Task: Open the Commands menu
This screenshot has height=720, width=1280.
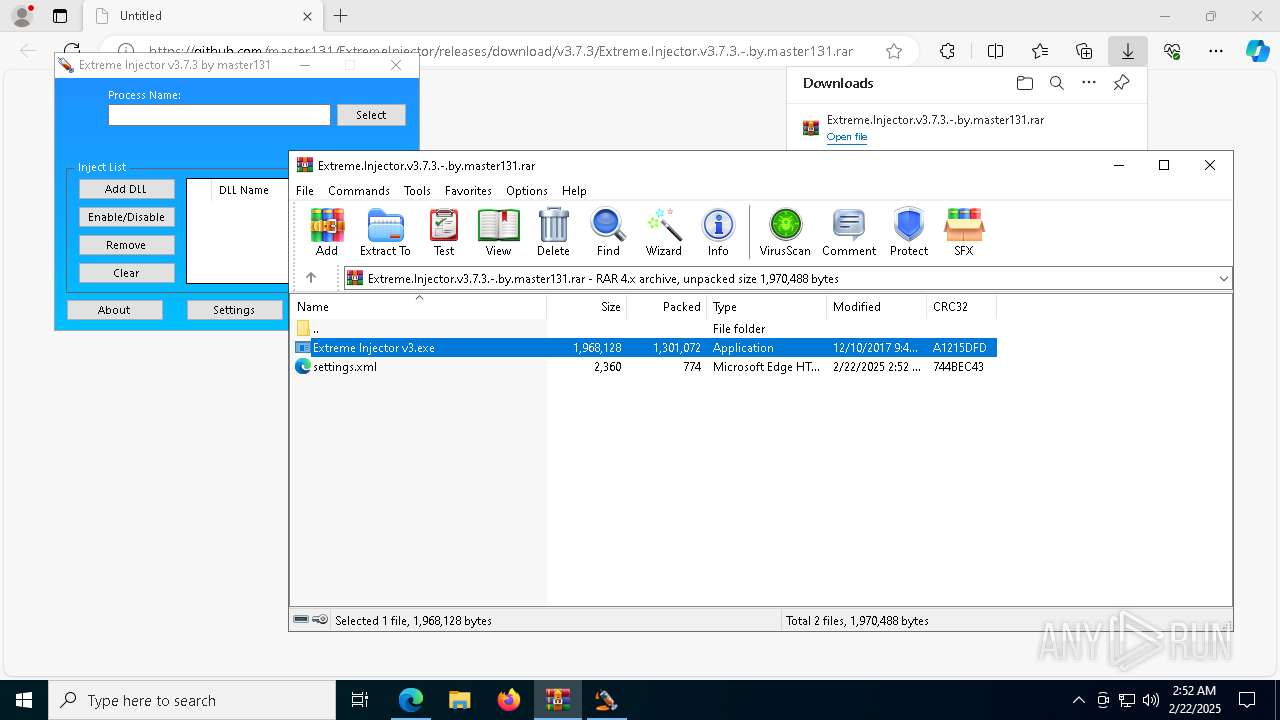Action: [359, 190]
